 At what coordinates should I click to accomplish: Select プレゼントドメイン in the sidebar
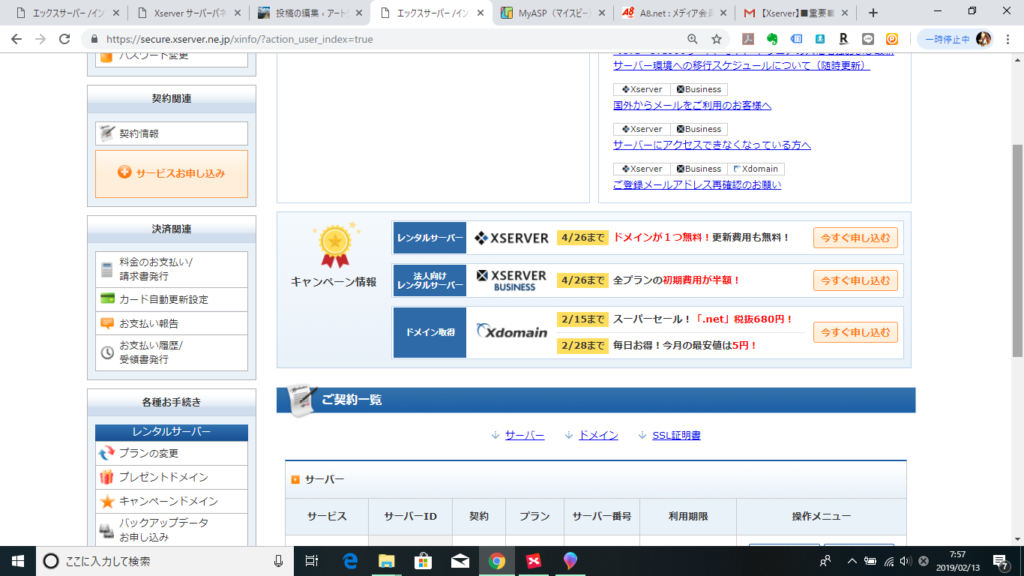(171, 477)
